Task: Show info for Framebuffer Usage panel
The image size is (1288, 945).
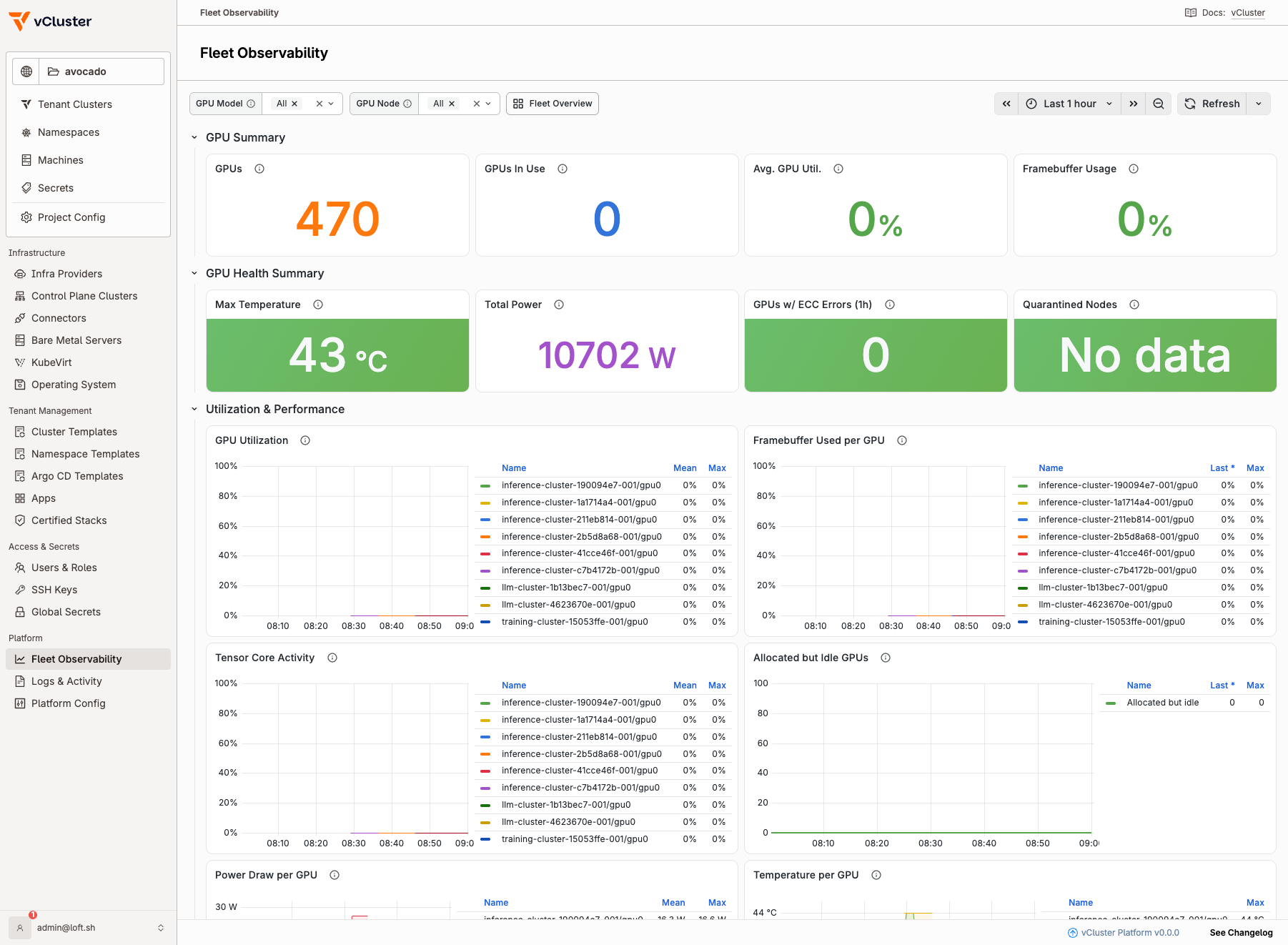Action: (x=1134, y=169)
